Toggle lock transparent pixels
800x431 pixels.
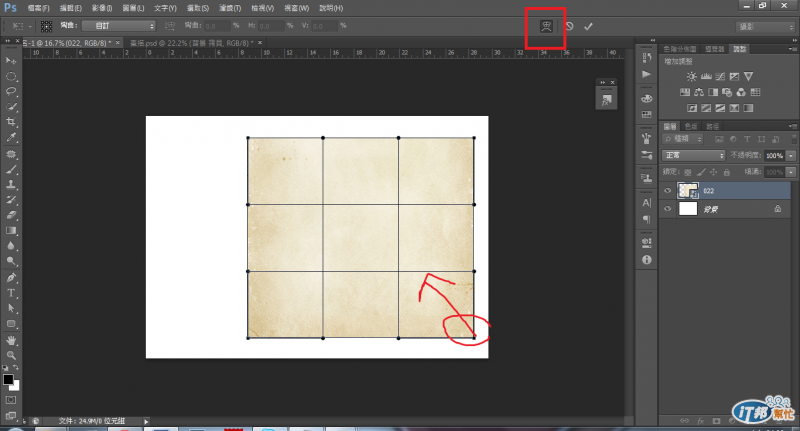click(688, 172)
